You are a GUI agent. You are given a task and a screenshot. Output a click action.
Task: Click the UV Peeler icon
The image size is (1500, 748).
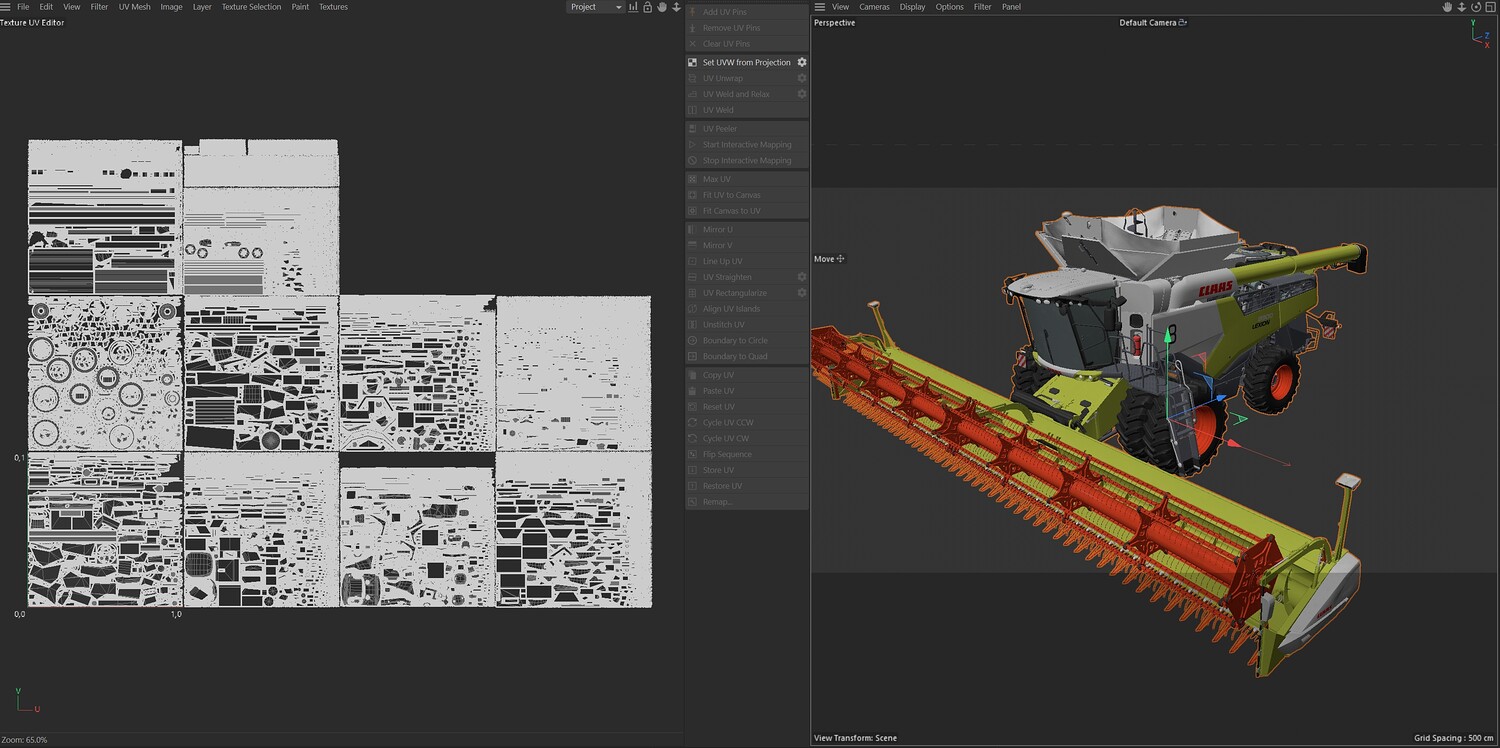[x=692, y=129]
